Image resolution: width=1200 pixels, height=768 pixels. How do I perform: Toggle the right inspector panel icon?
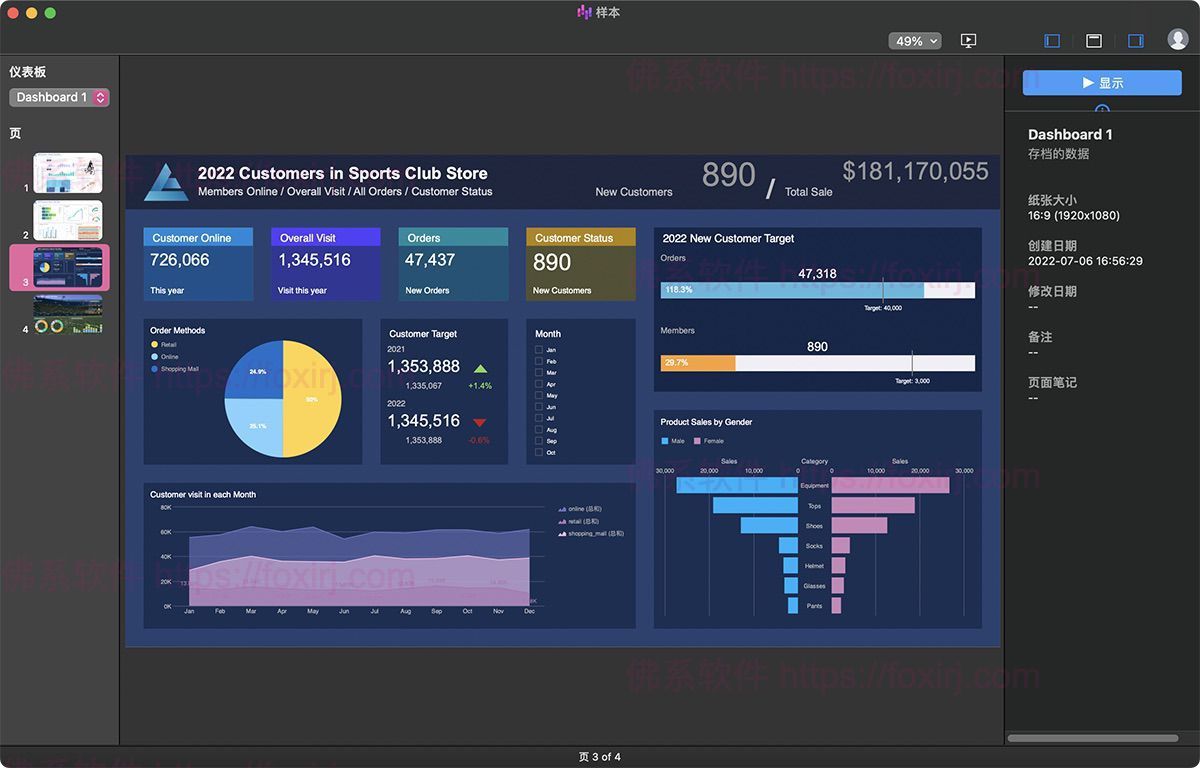[x=1136, y=41]
